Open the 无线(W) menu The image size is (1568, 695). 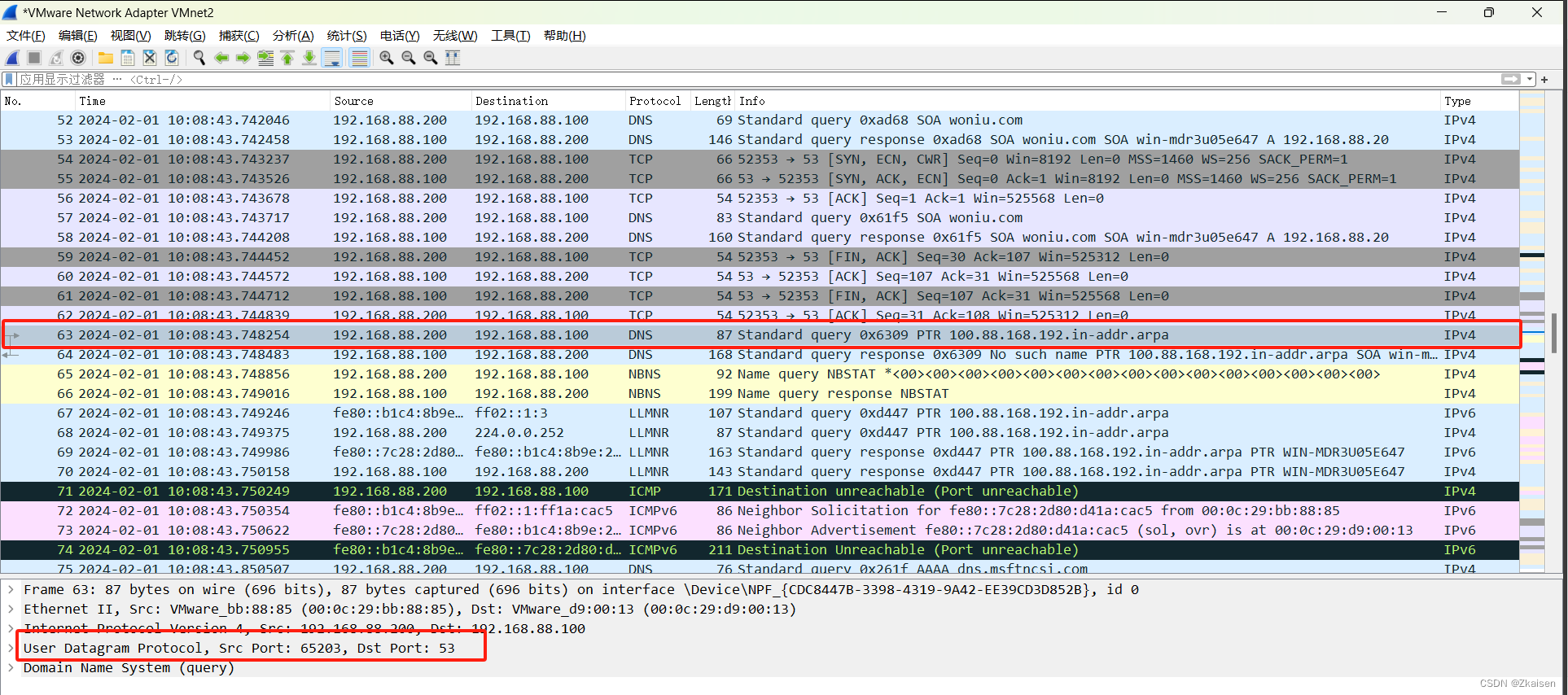click(455, 36)
